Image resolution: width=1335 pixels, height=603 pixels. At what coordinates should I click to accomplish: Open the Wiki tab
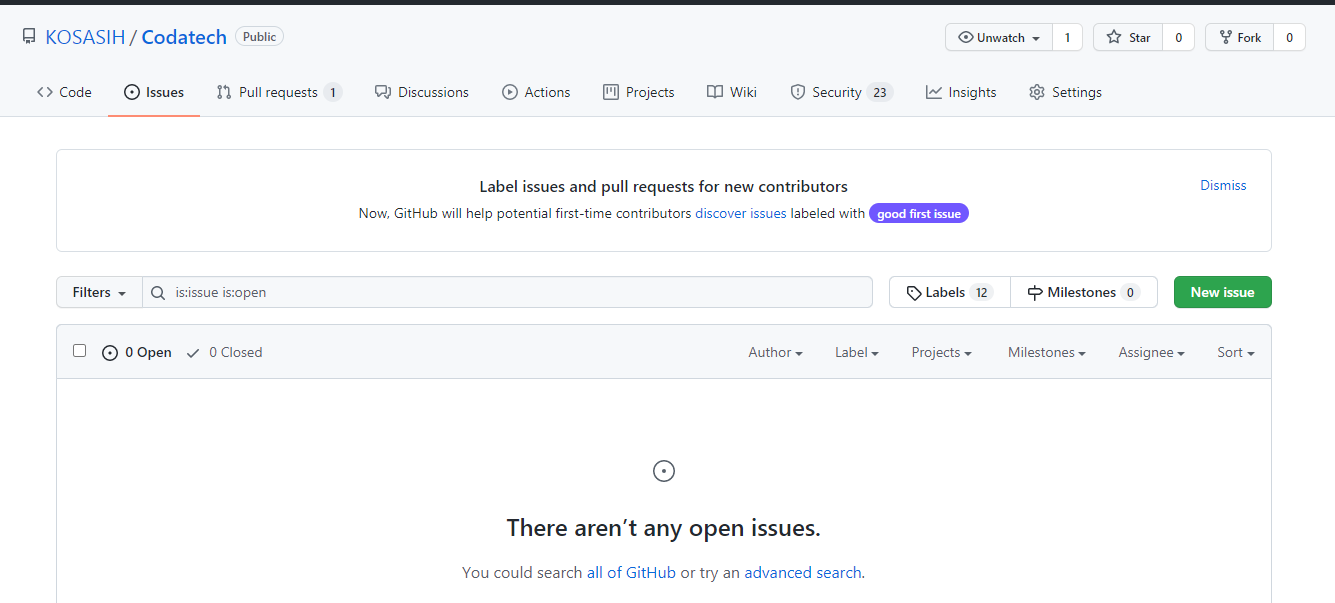click(x=732, y=92)
